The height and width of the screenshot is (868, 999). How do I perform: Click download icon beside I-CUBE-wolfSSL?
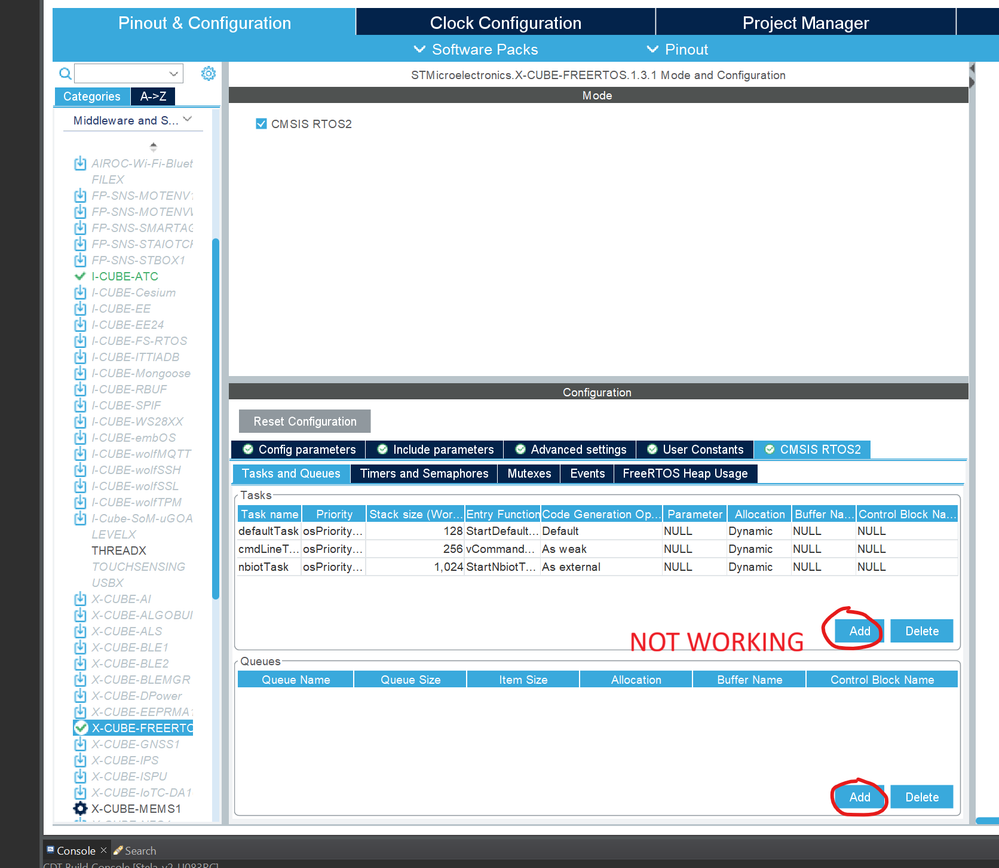[x=80, y=486]
